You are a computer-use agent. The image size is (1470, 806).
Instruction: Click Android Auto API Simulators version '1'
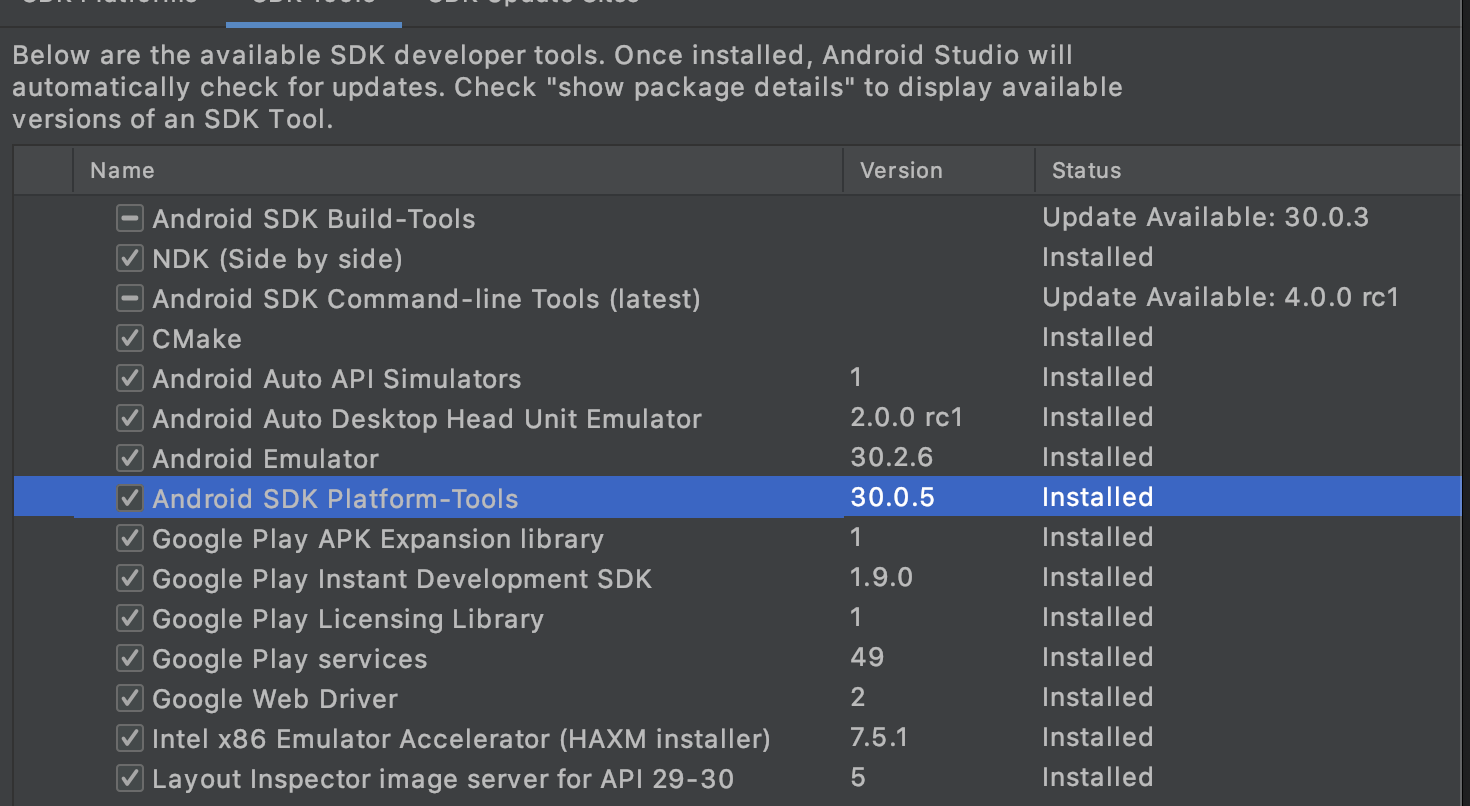click(856, 377)
